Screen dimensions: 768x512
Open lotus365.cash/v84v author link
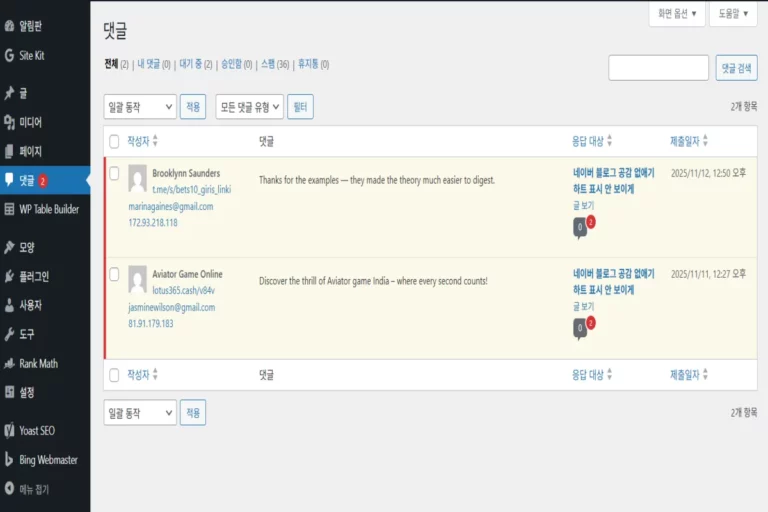(183, 291)
